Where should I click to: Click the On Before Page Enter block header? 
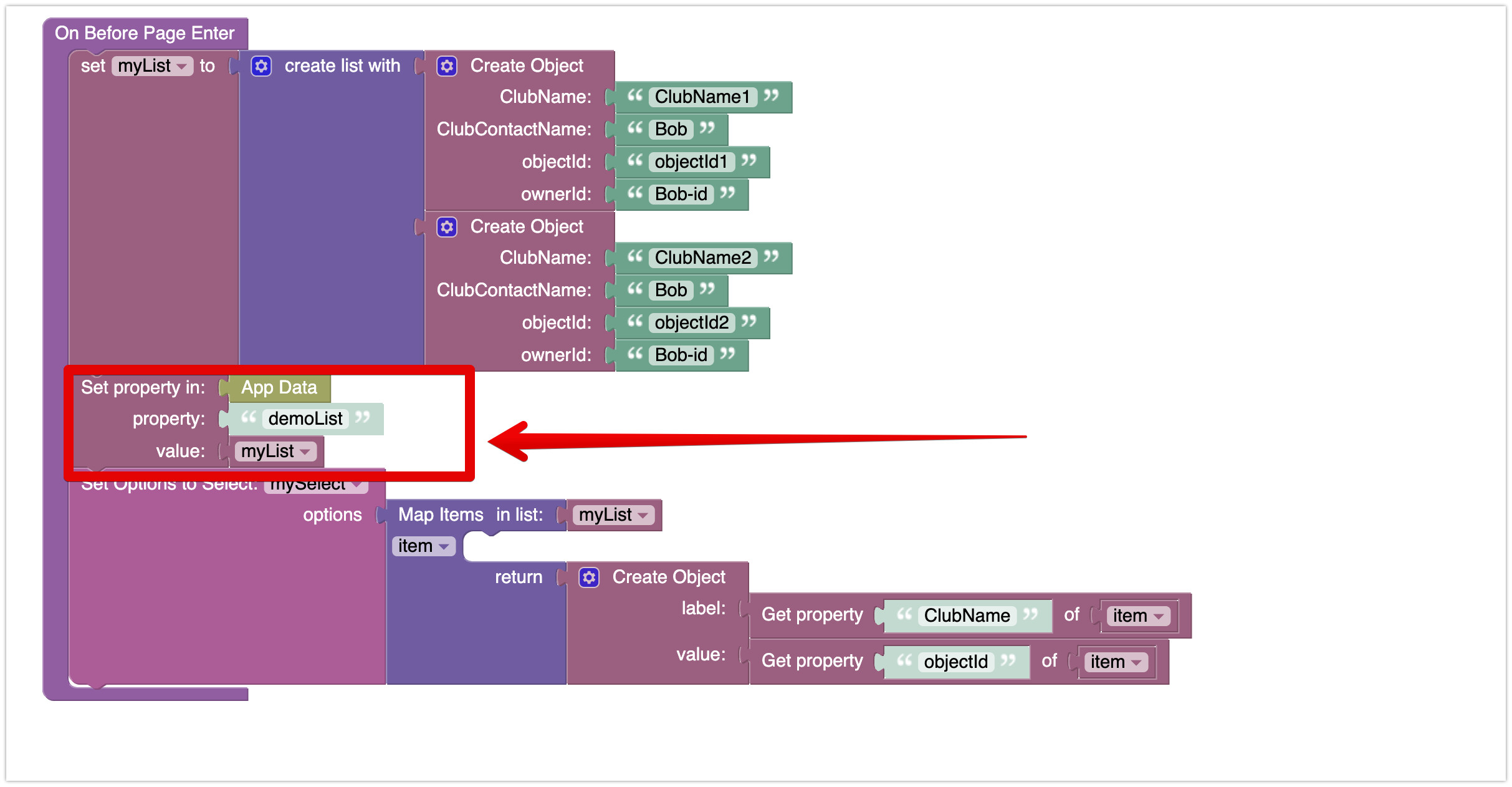(145, 32)
